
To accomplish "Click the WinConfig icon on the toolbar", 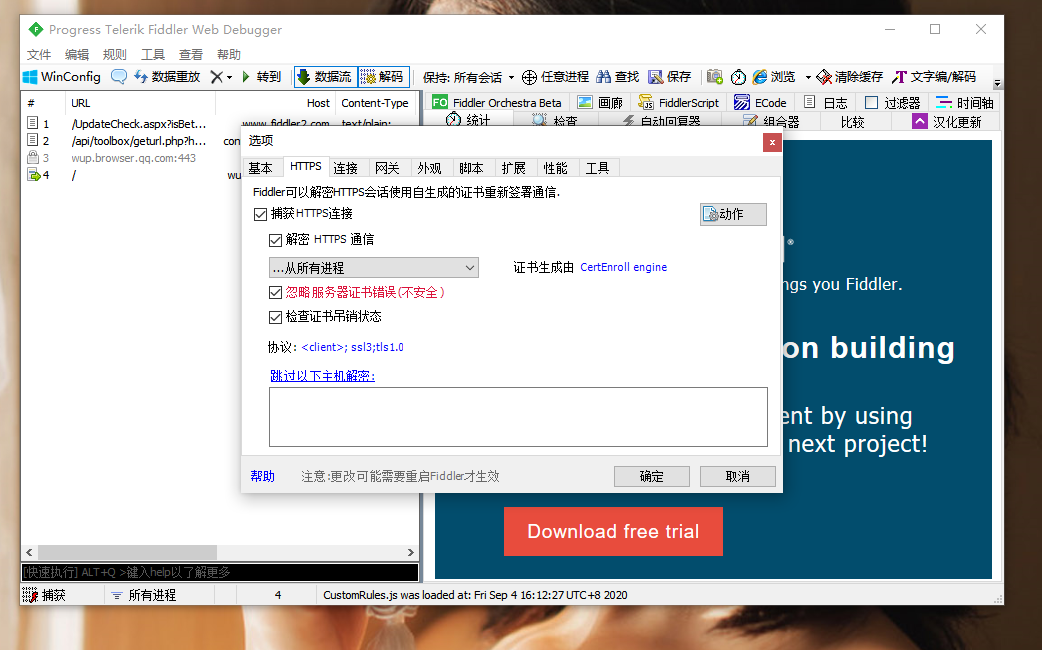I will pyautogui.click(x=60, y=76).
